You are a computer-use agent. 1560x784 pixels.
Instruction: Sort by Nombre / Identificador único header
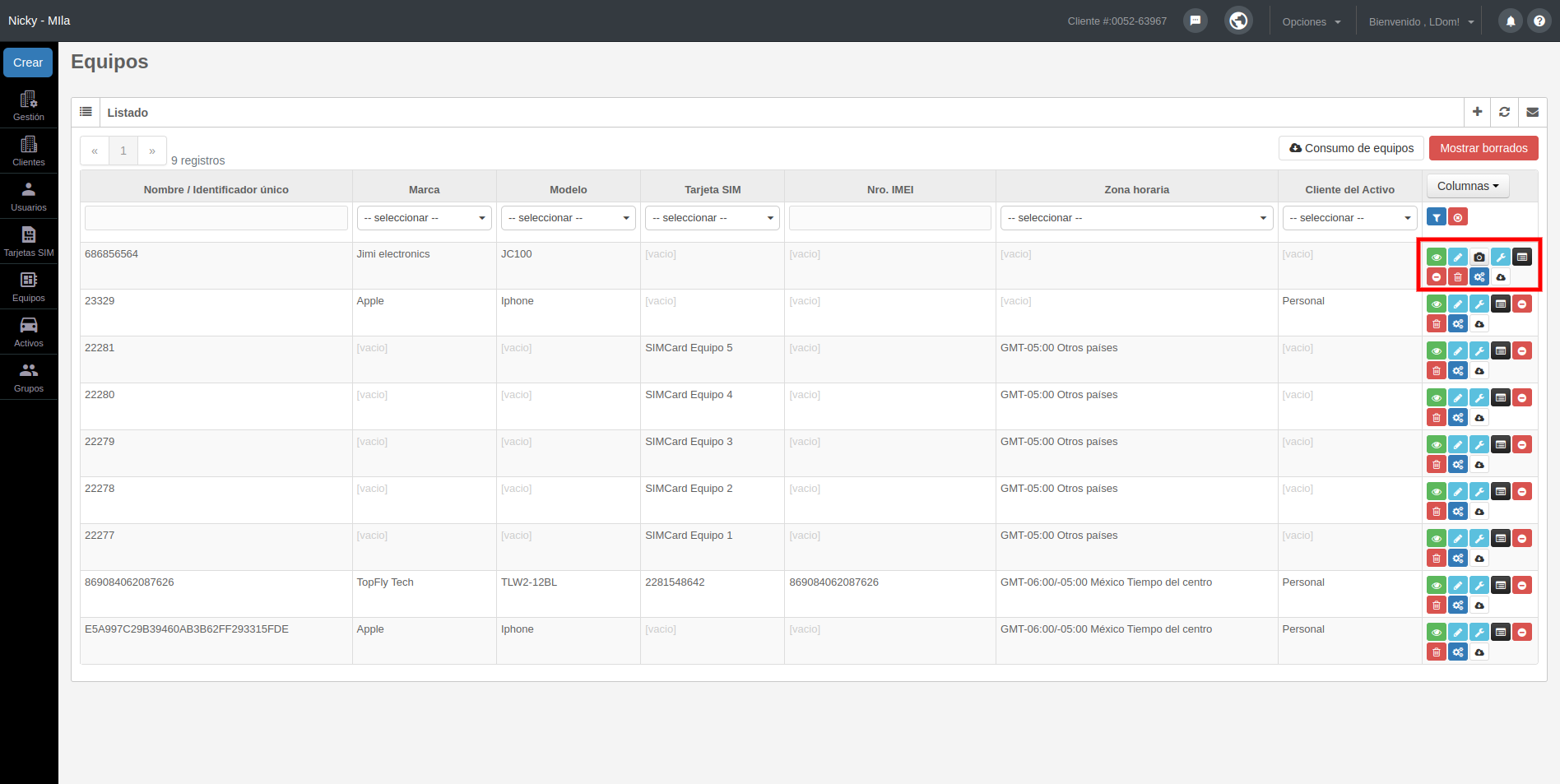(x=216, y=189)
